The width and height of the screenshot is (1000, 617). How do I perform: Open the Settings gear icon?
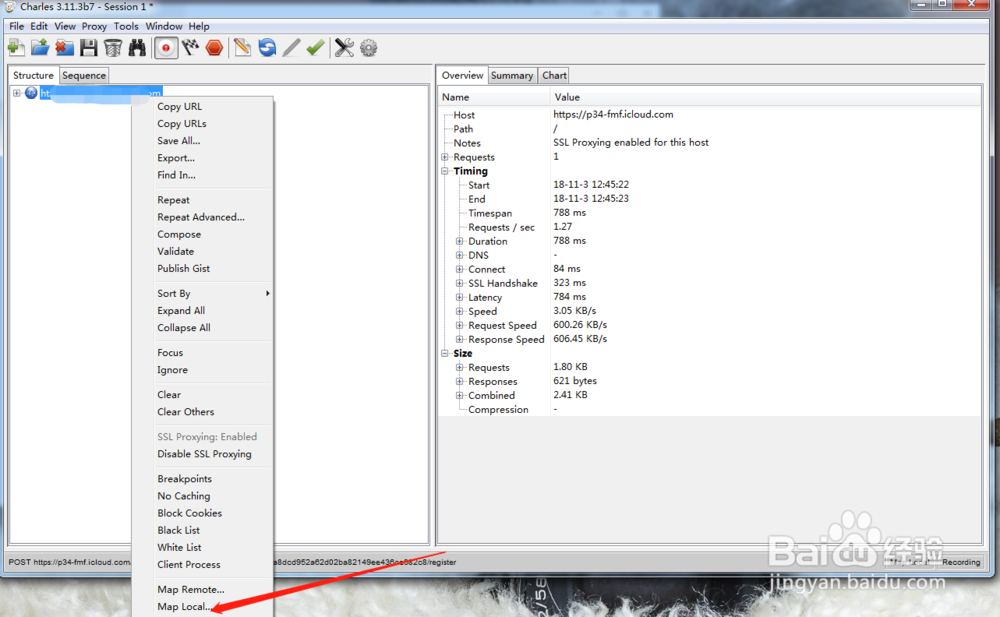click(x=369, y=48)
